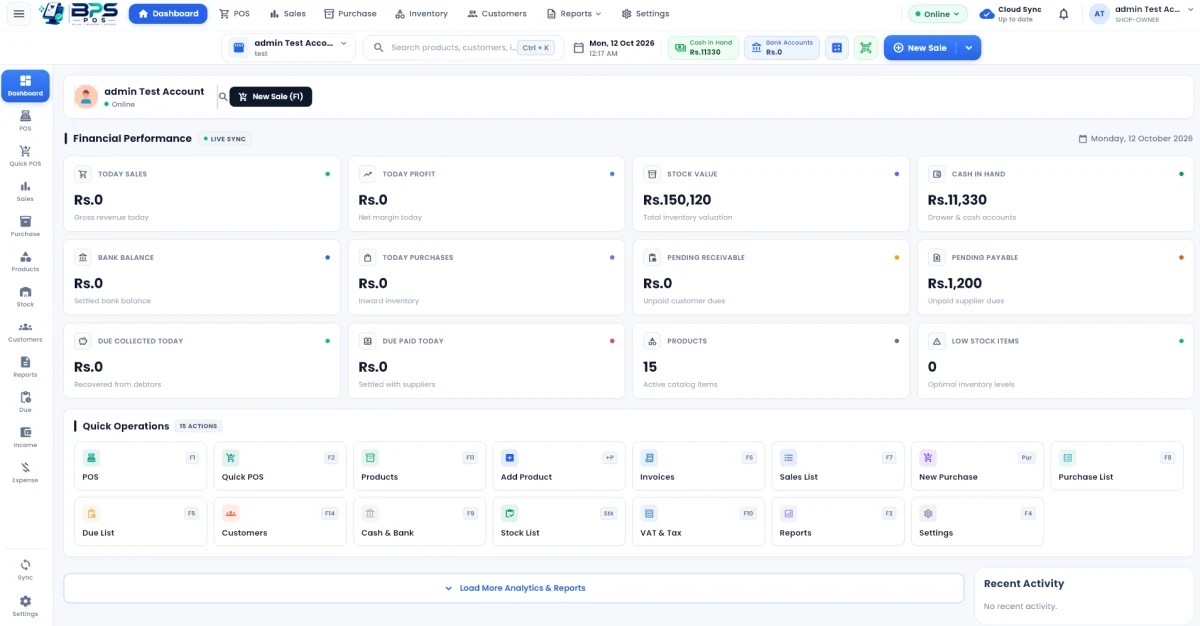Open the POS quick operation tile
Viewport: 1200px width, 626px height.
[x=141, y=466]
